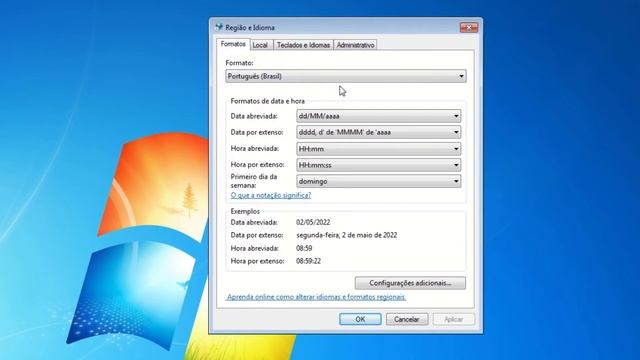Viewport: 640px width, 360px height.
Task: Expand the Data abreviada format dropdown
Action: 379,116
